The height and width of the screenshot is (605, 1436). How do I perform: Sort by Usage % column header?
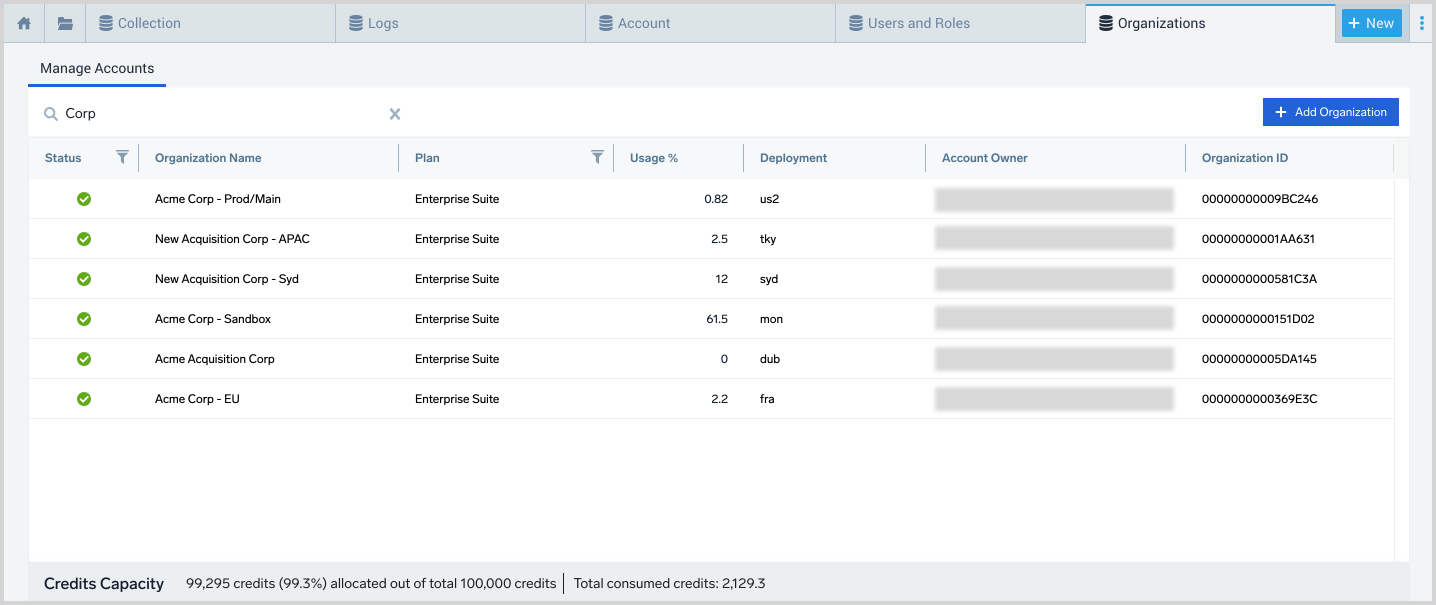coord(654,158)
